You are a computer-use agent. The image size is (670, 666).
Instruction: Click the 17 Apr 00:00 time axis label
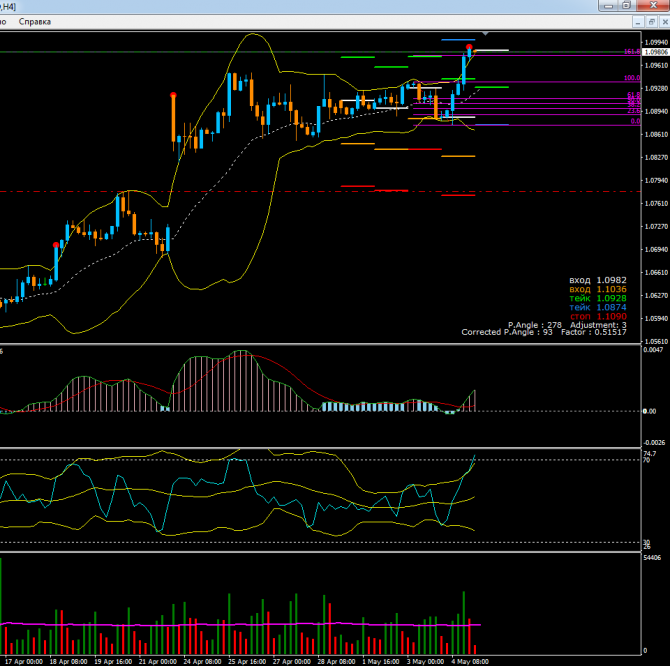click(x=24, y=661)
